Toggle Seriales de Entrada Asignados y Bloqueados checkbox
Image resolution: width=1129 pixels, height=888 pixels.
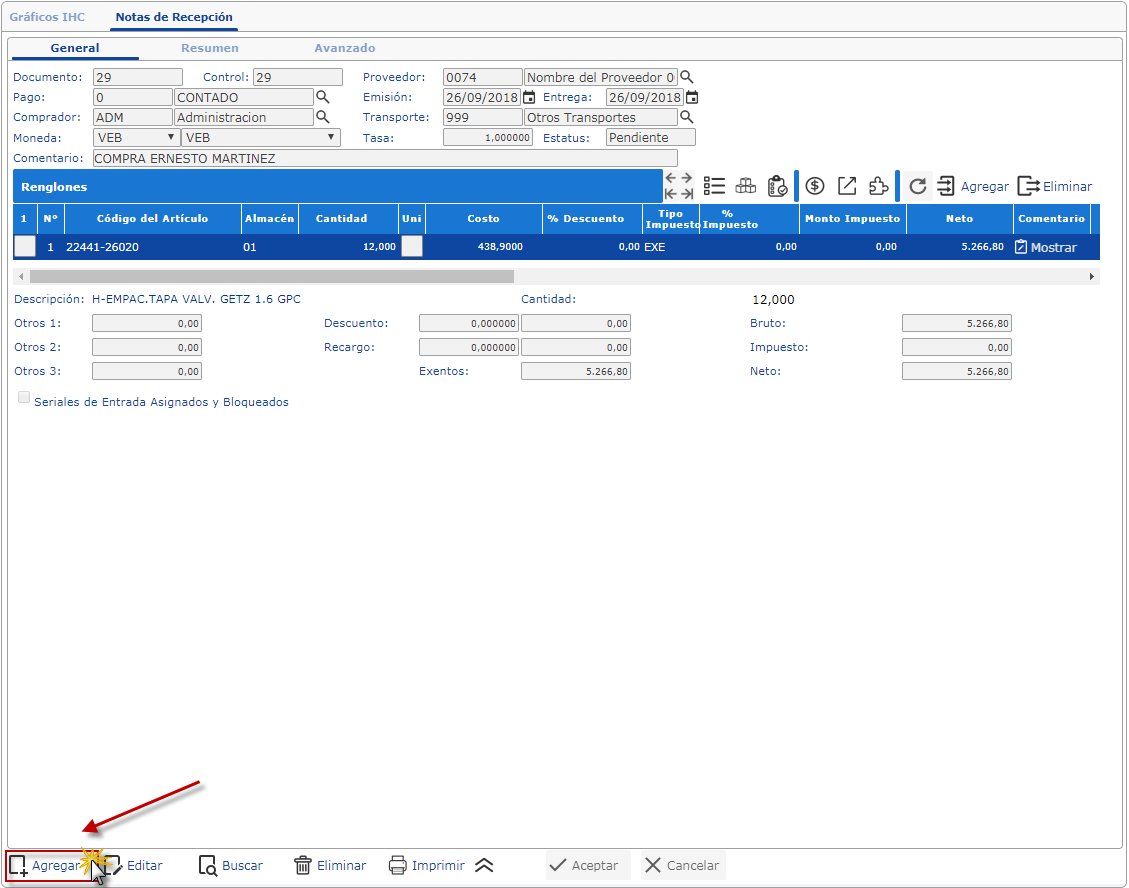click(x=24, y=398)
